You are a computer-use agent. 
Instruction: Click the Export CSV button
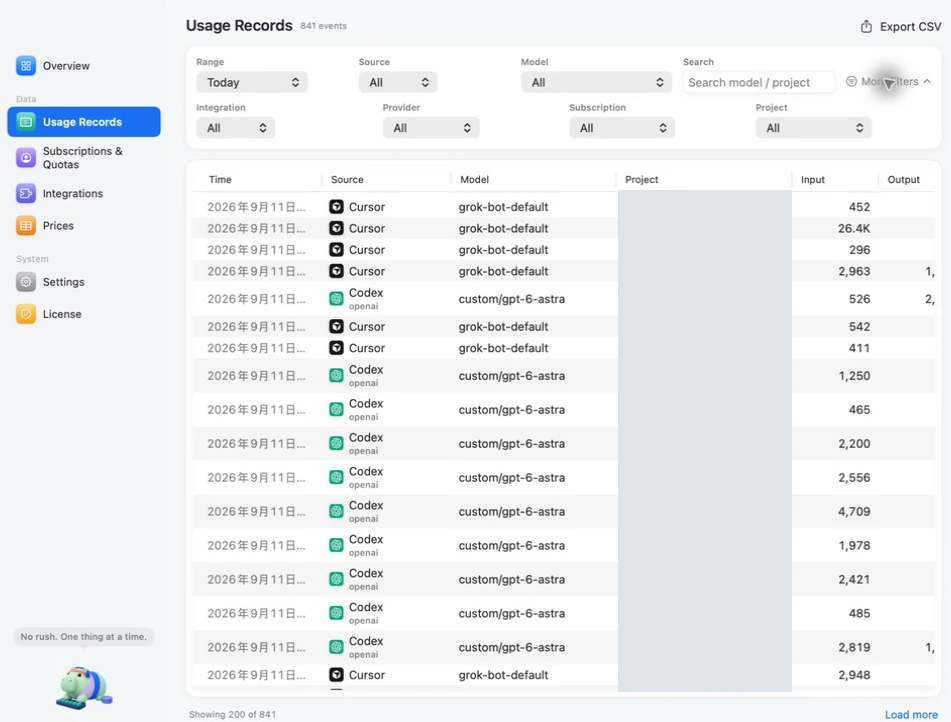901,27
